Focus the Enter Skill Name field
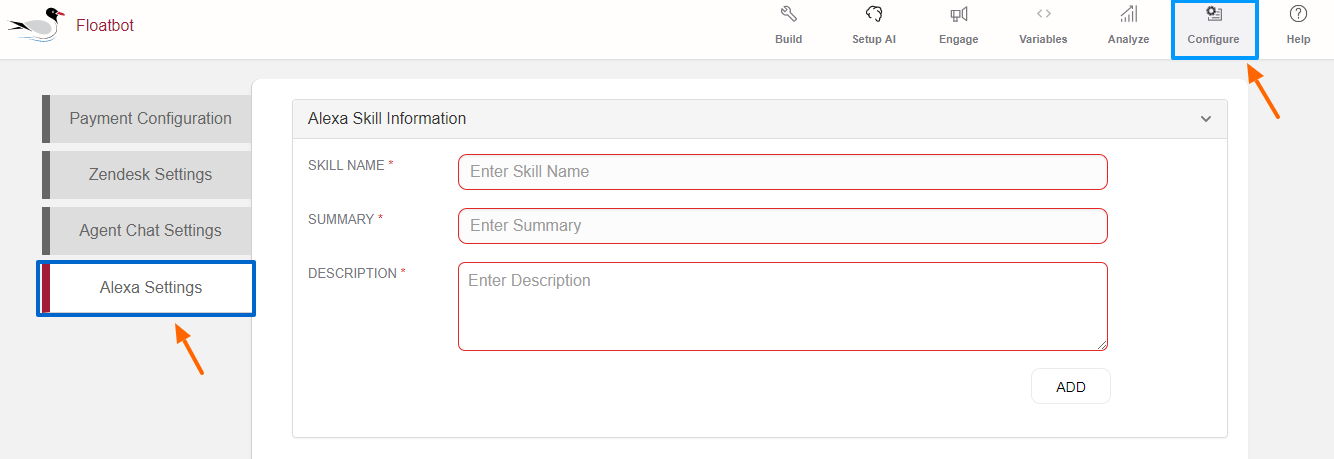This screenshot has height=459, width=1334. tap(782, 172)
